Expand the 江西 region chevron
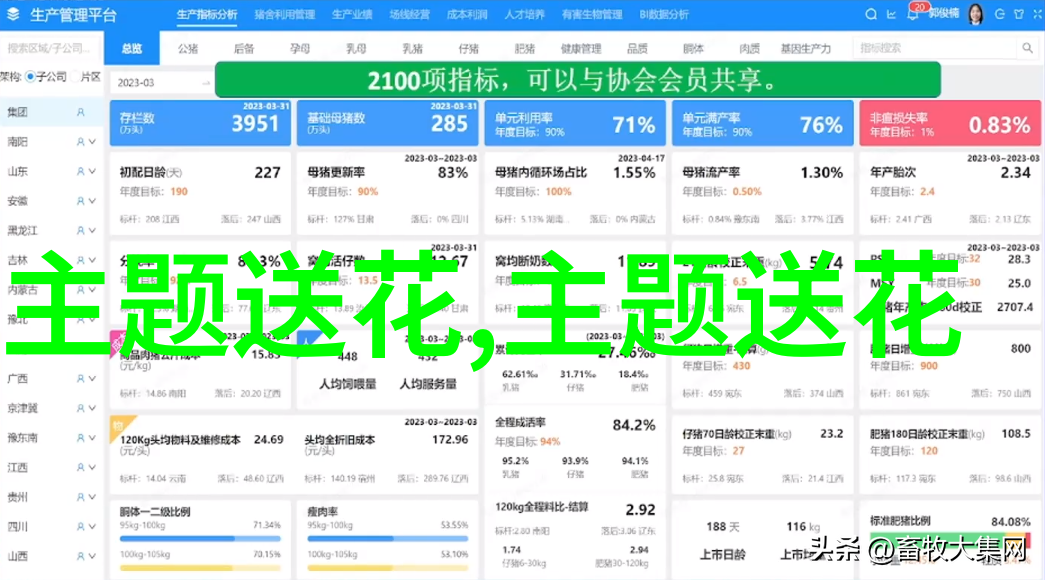This screenshot has height=580, width=1045. tap(93, 467)
